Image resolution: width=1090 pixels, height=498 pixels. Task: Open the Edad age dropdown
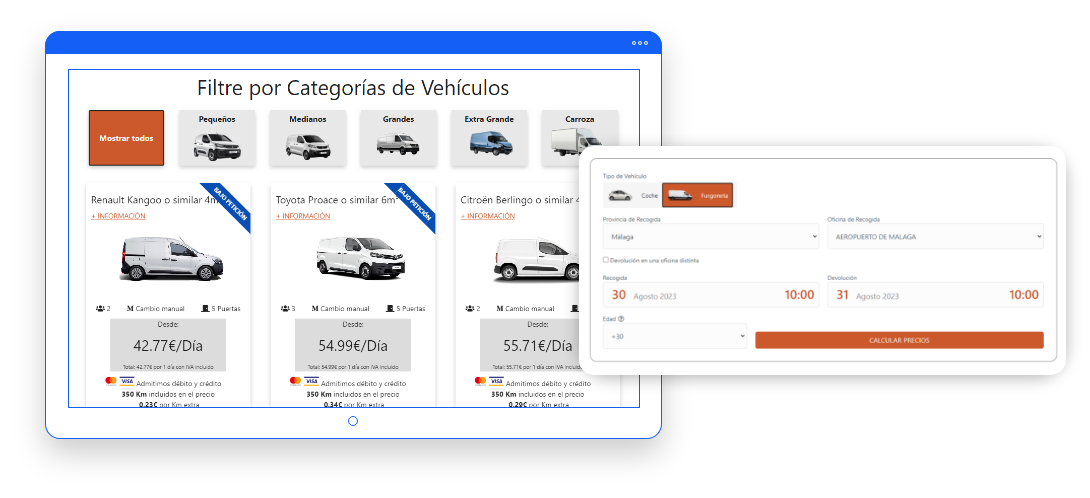point(675,338)
